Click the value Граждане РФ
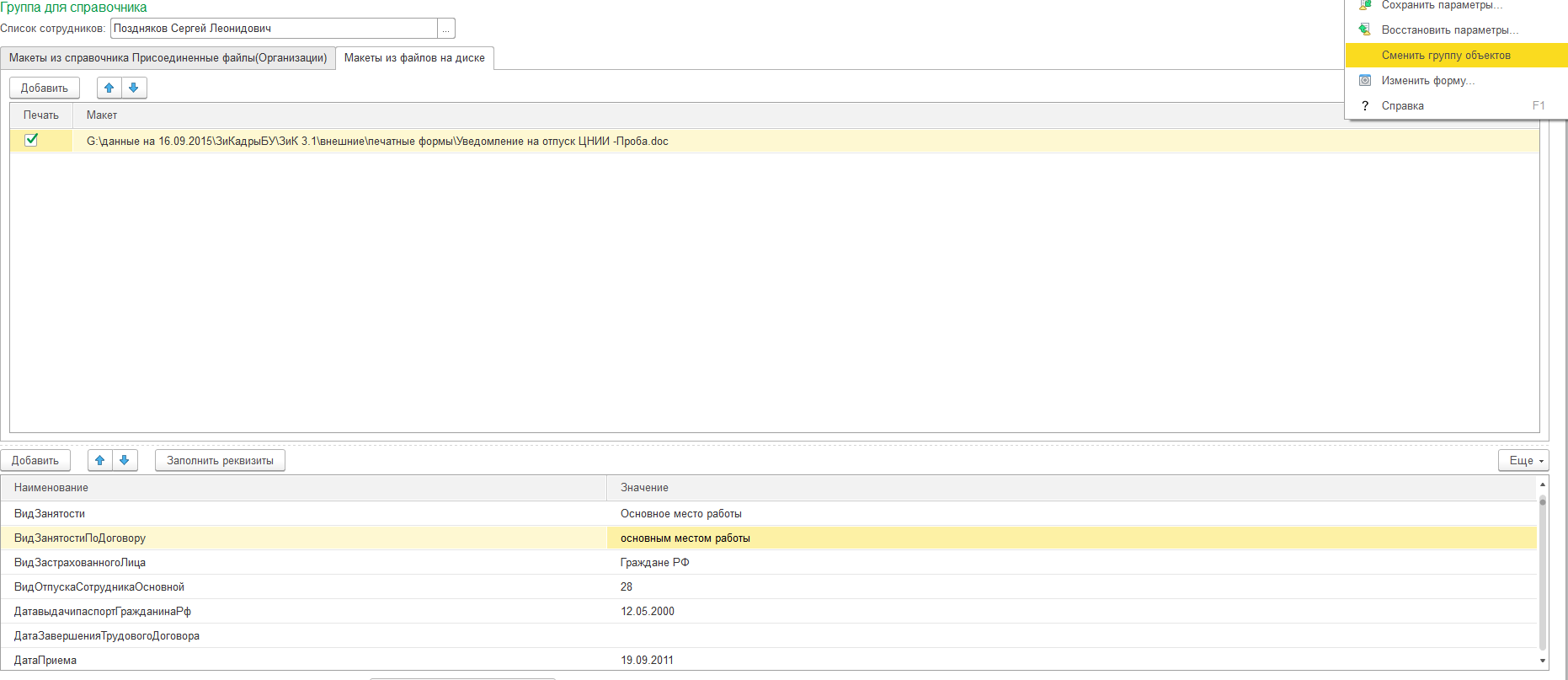The width and height of the screenshot is (1568, 680). click(655, 563)
